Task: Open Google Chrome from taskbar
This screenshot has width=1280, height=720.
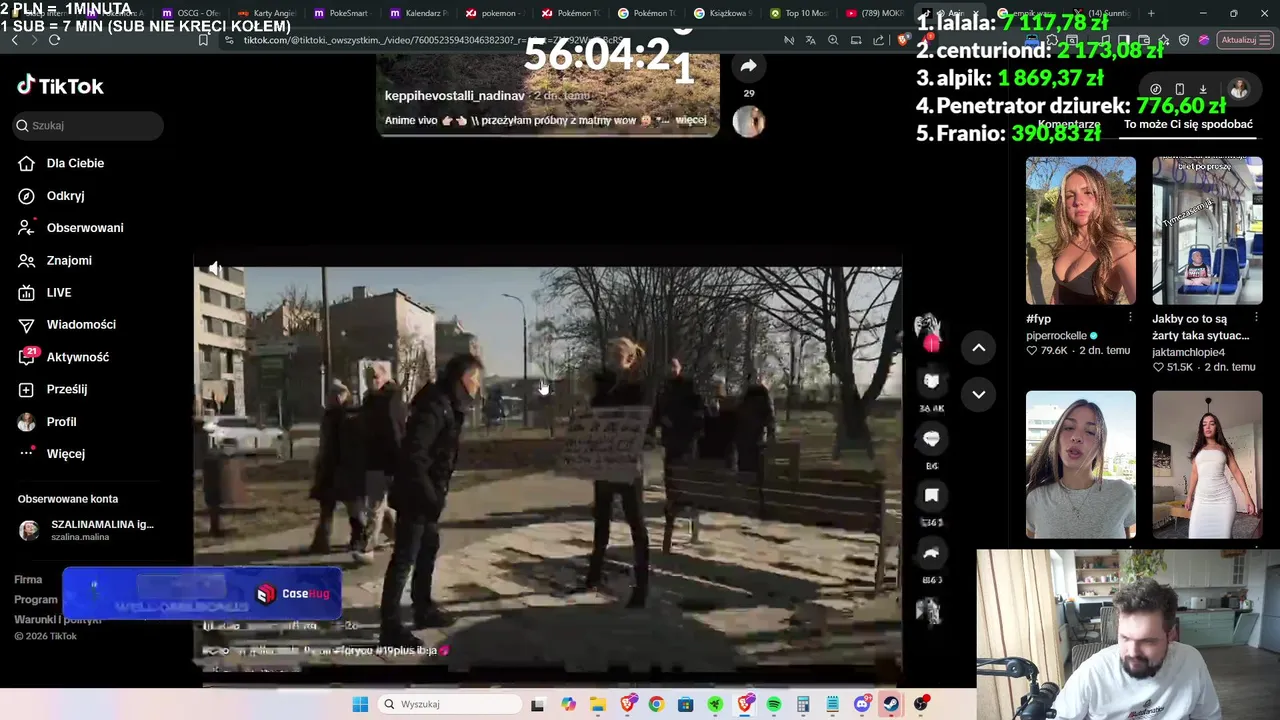Action: tap(656, 704)
